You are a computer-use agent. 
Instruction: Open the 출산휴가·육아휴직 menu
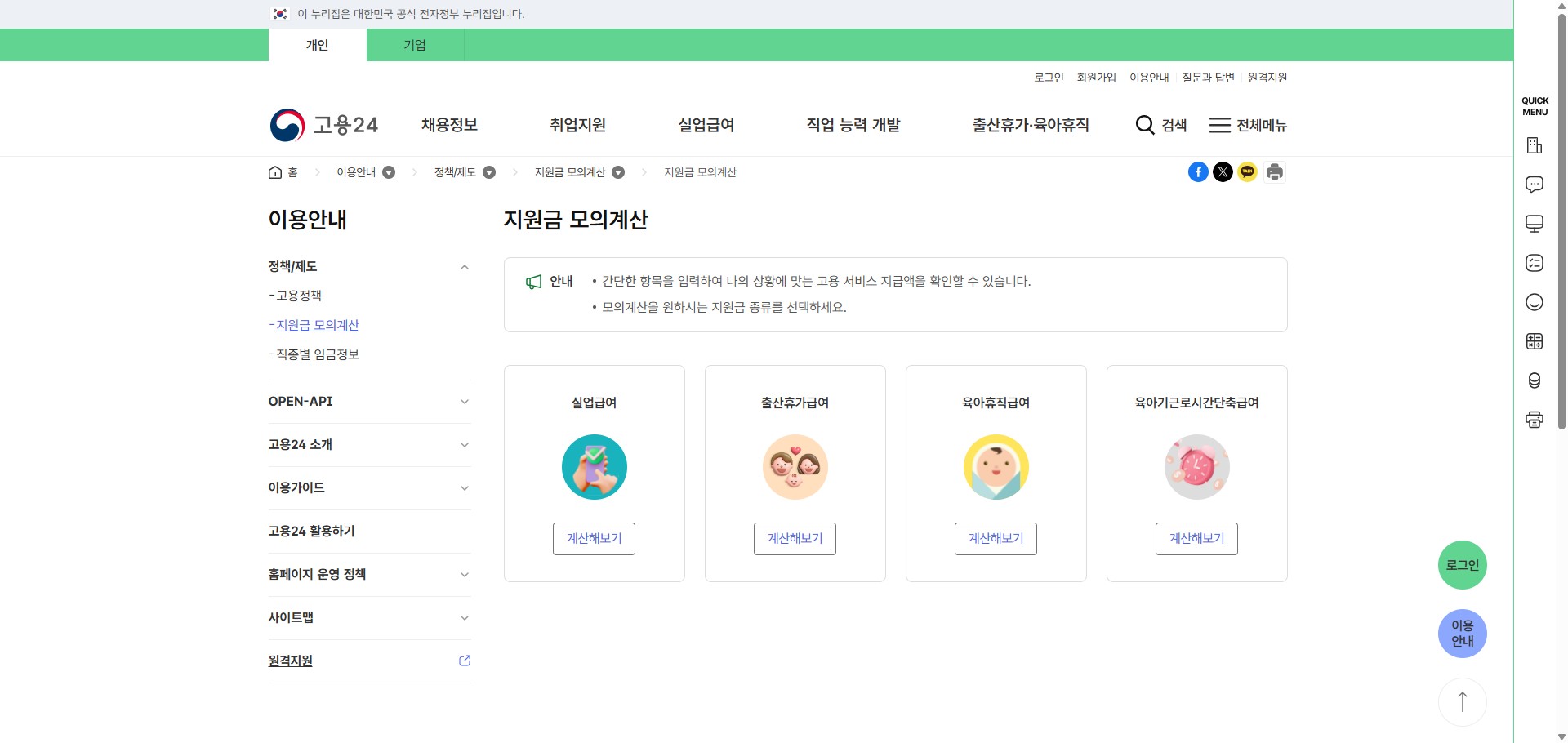[1031, 125]
